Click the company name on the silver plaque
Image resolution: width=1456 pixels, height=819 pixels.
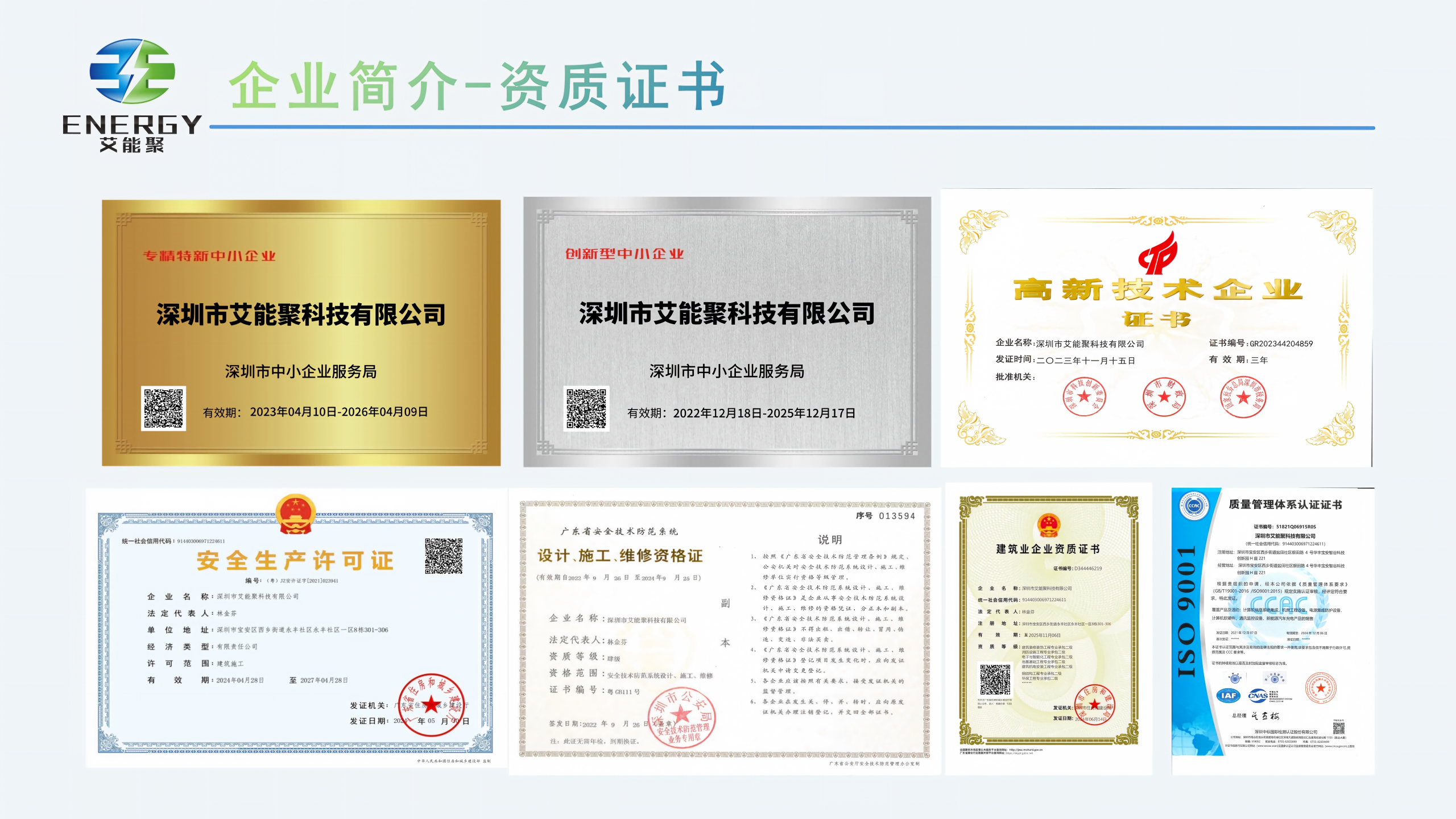[x=727, y=313]
